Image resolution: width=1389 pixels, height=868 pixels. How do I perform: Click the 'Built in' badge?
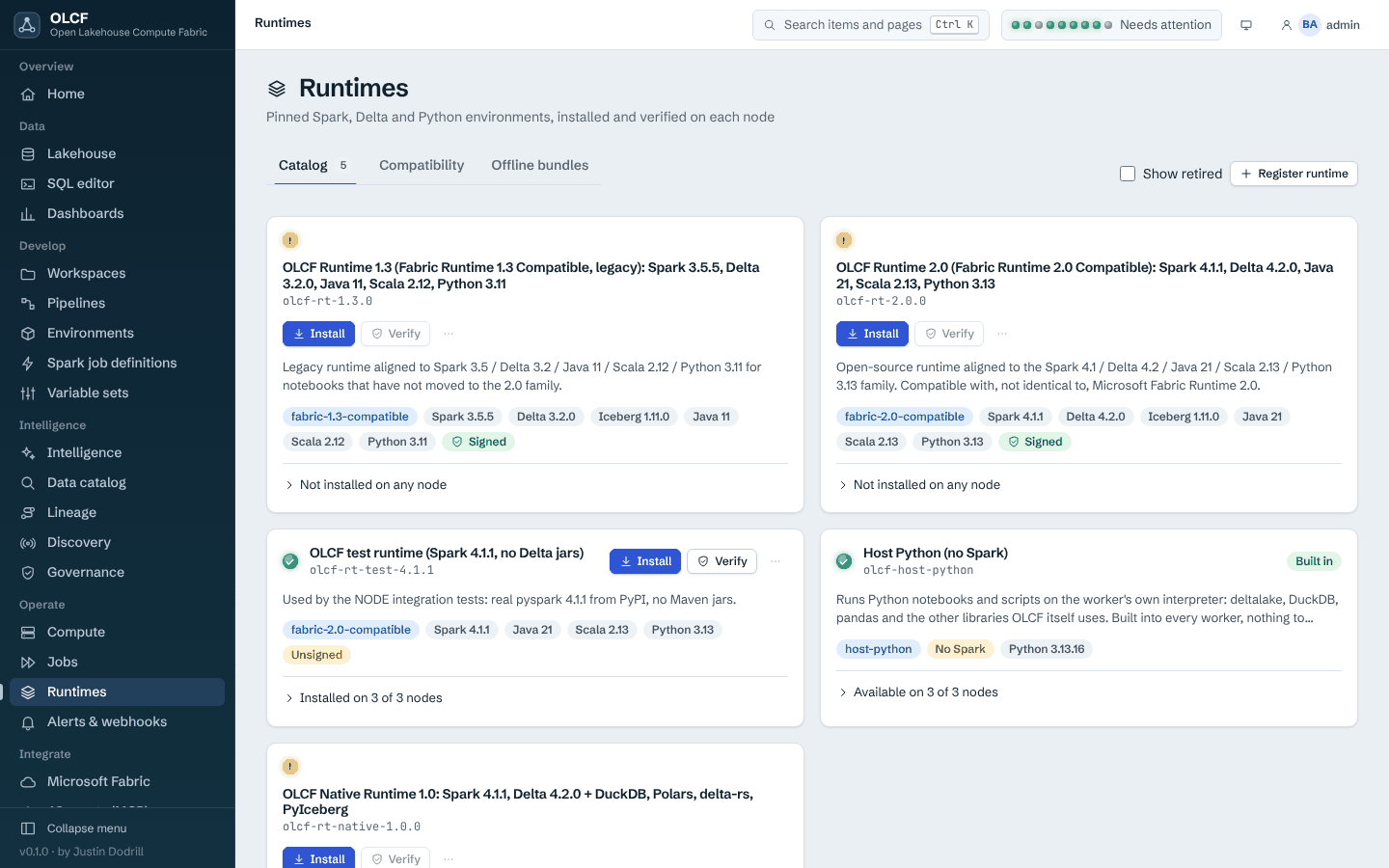tap(1314, 561)
